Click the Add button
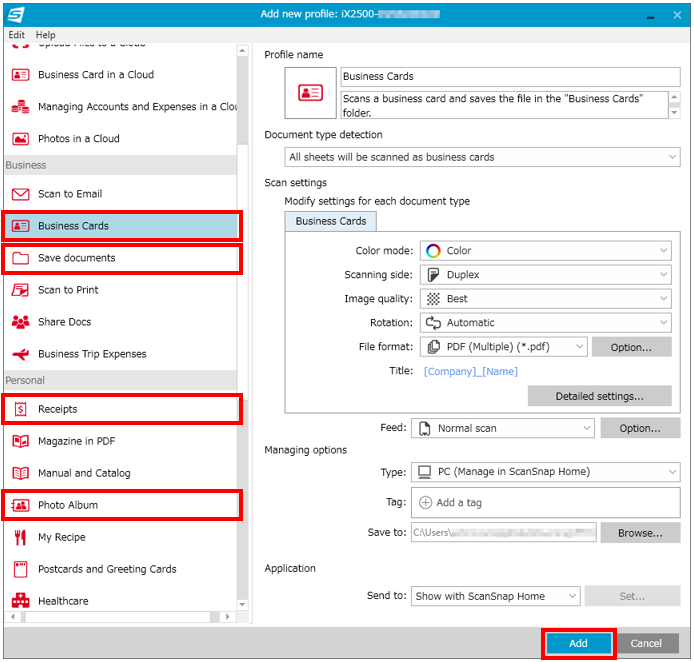The width and height of the screenshot is (694, 662). (578, 643)
